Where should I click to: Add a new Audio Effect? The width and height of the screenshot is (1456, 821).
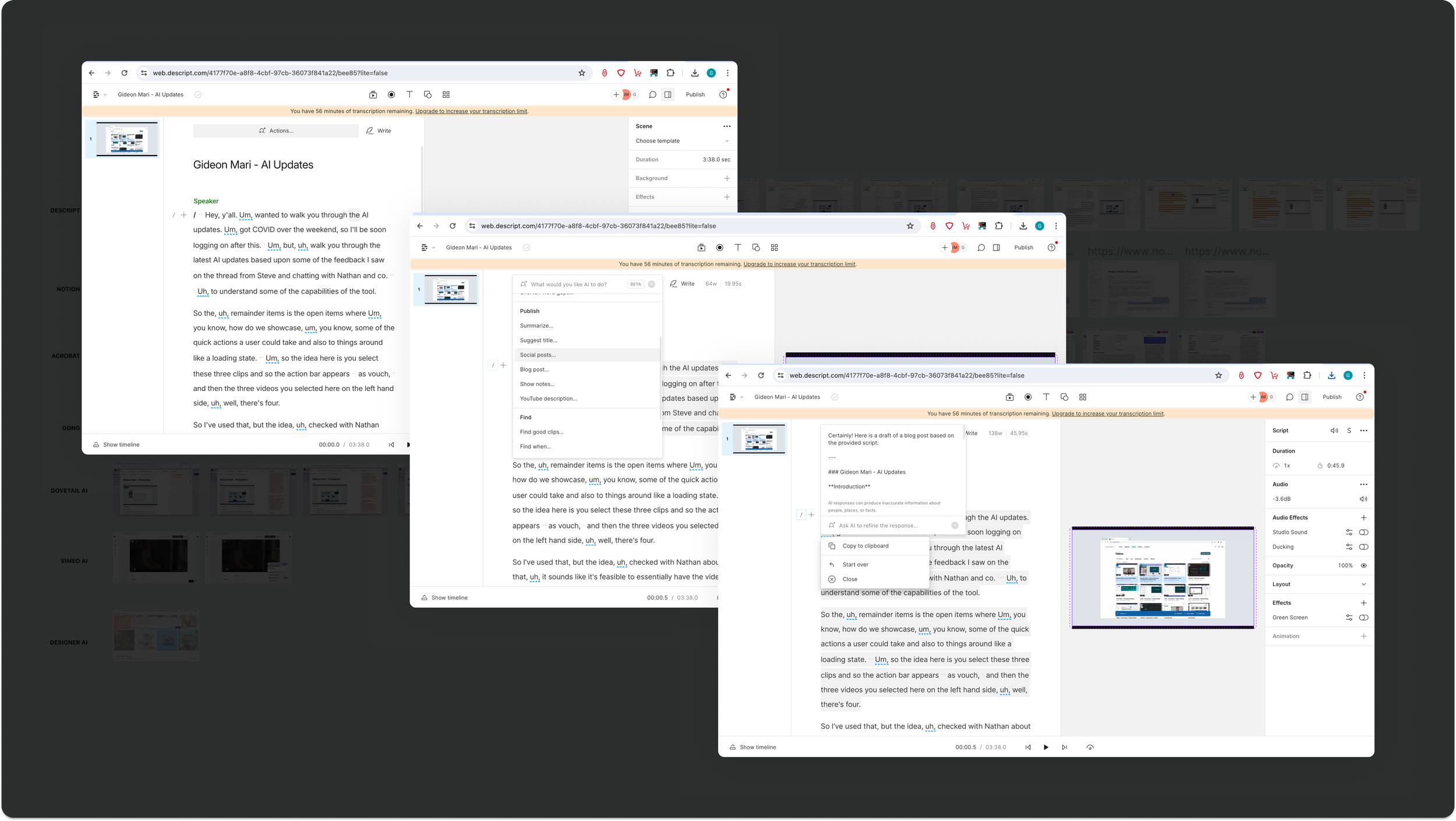click(1363, 517)
